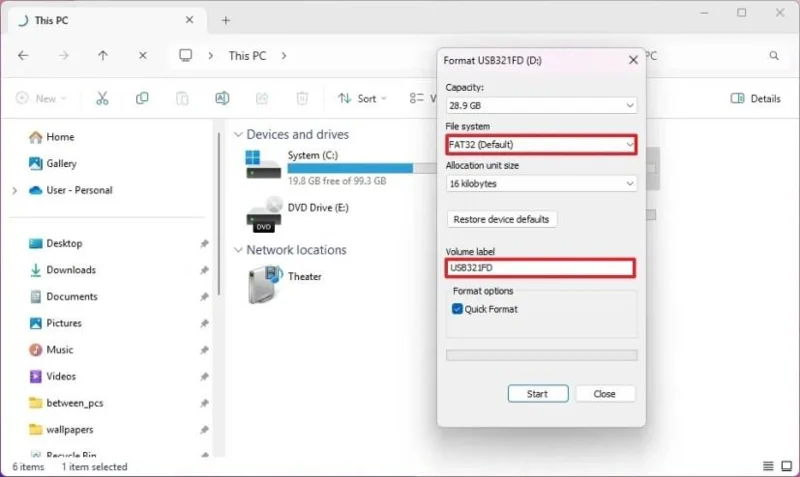Select the Cut scissors icon
Screen dimensions: 800x477
coord(102,98)
